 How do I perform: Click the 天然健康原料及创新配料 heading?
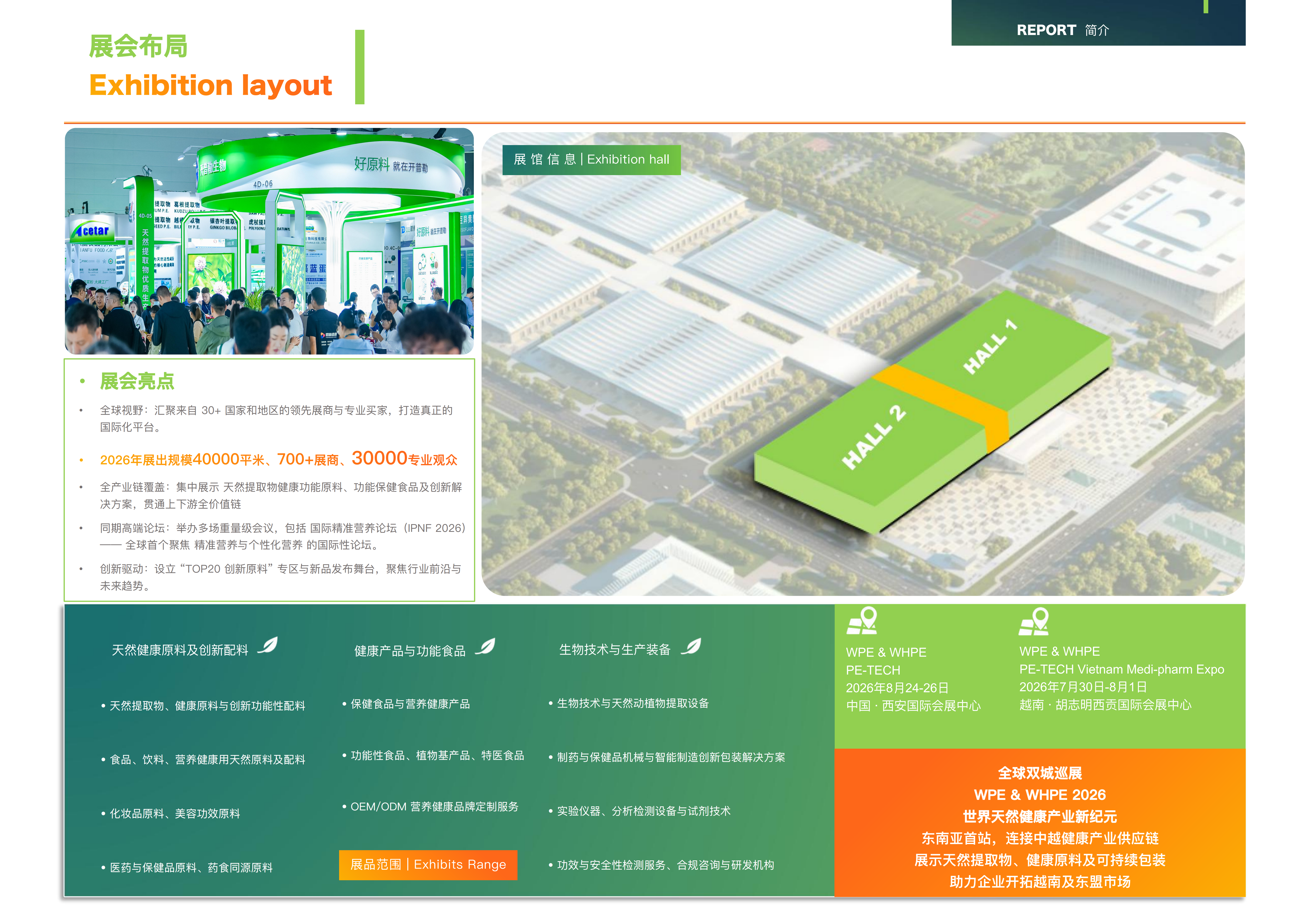coord(180,650)
